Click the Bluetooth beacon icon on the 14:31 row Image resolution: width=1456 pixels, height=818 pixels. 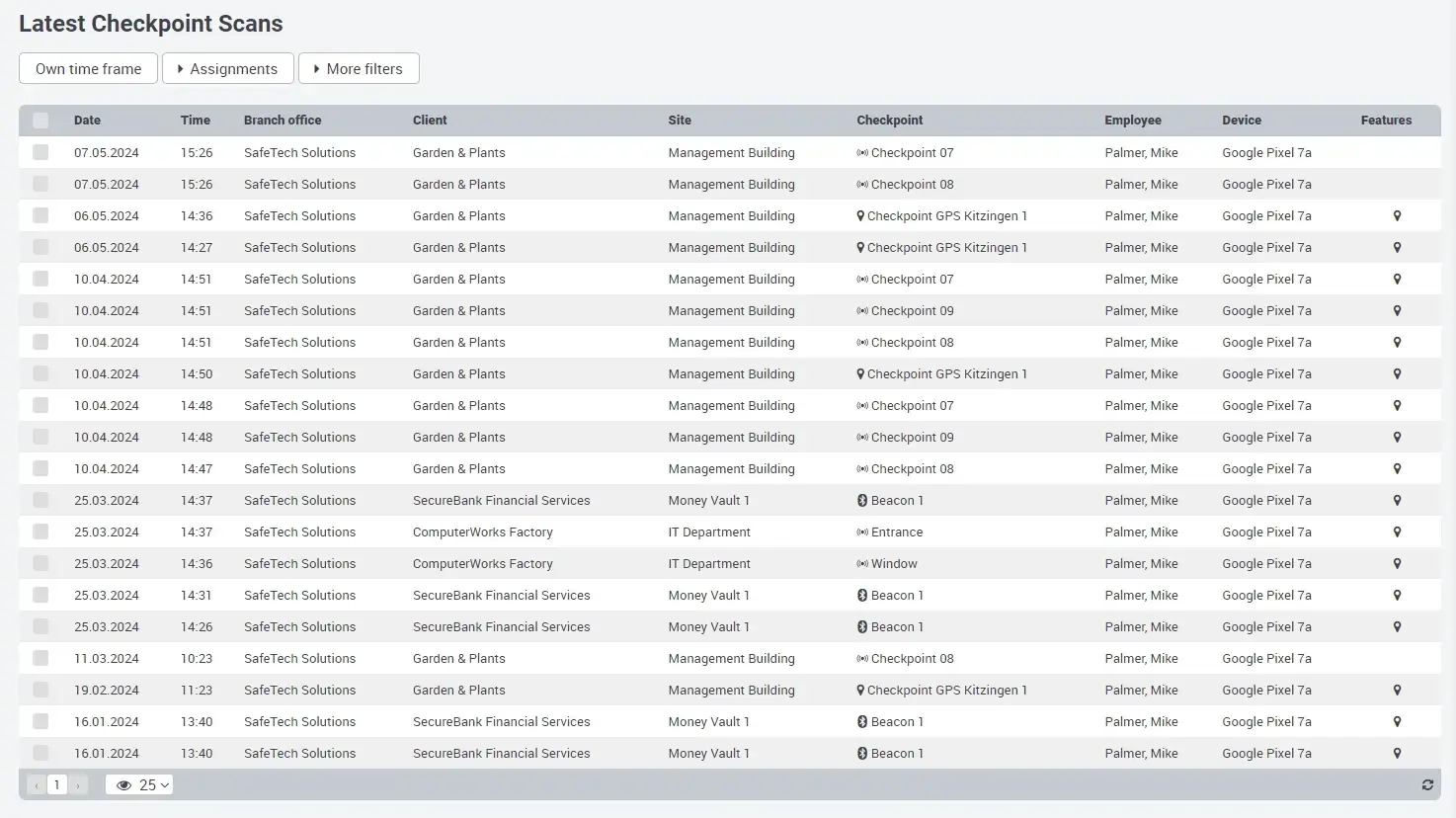coord(862,596)
